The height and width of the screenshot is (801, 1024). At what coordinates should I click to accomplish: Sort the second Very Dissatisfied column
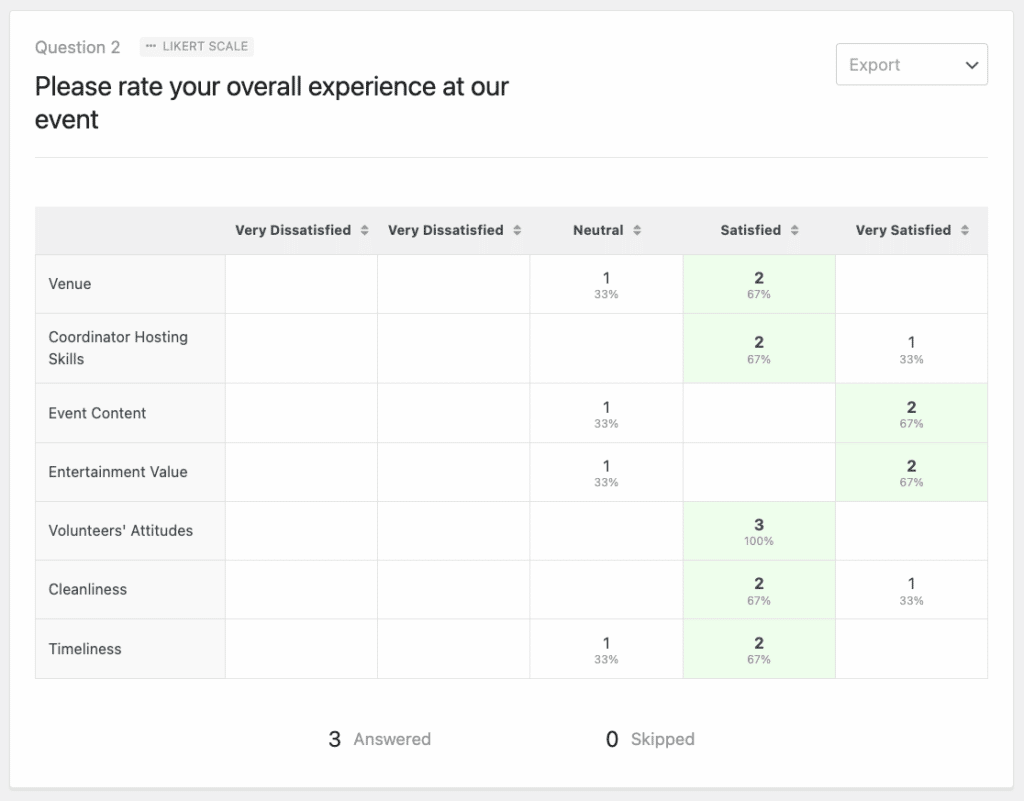click(519, 230)
